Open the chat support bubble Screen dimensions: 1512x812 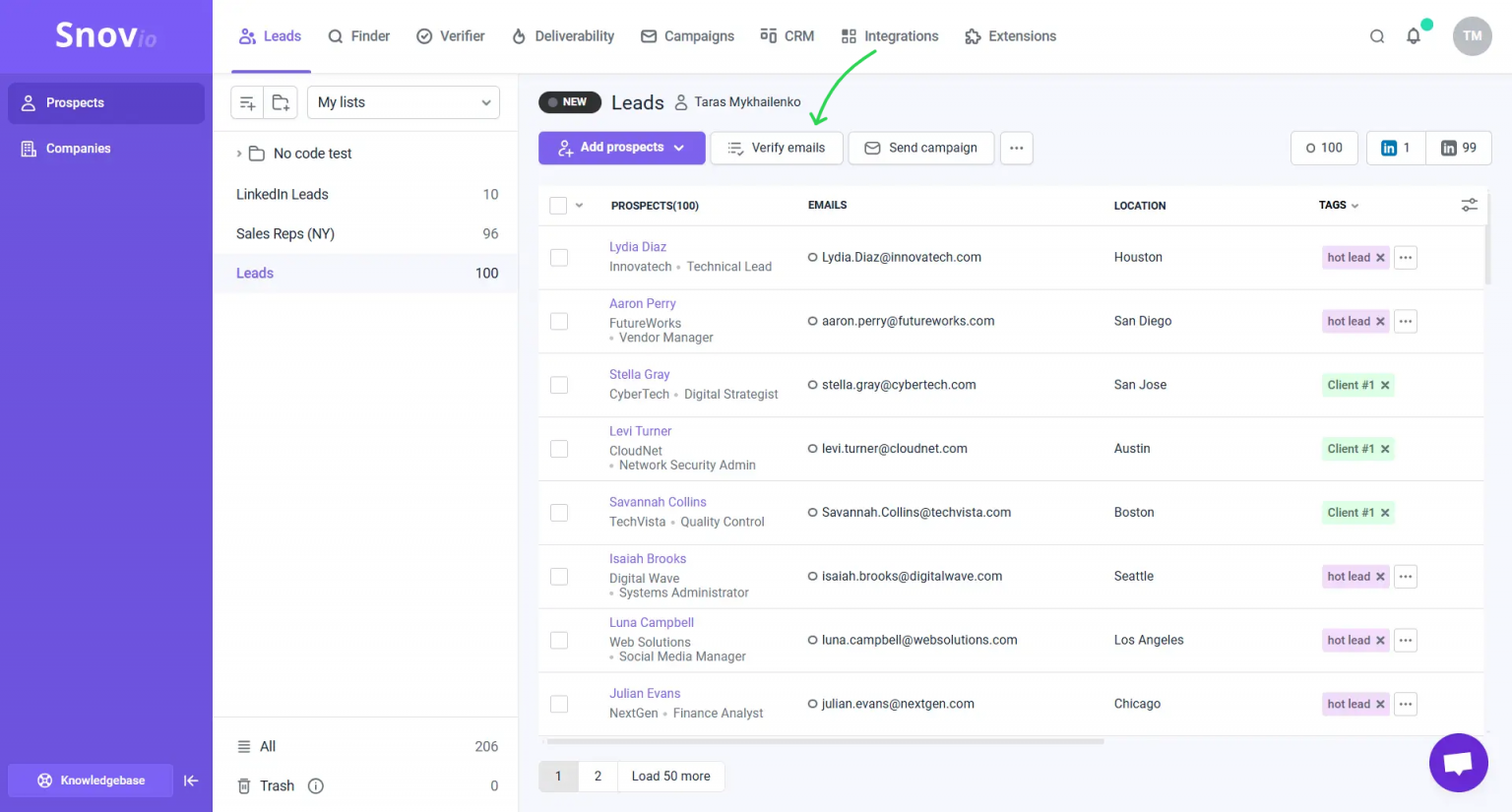1458,763
